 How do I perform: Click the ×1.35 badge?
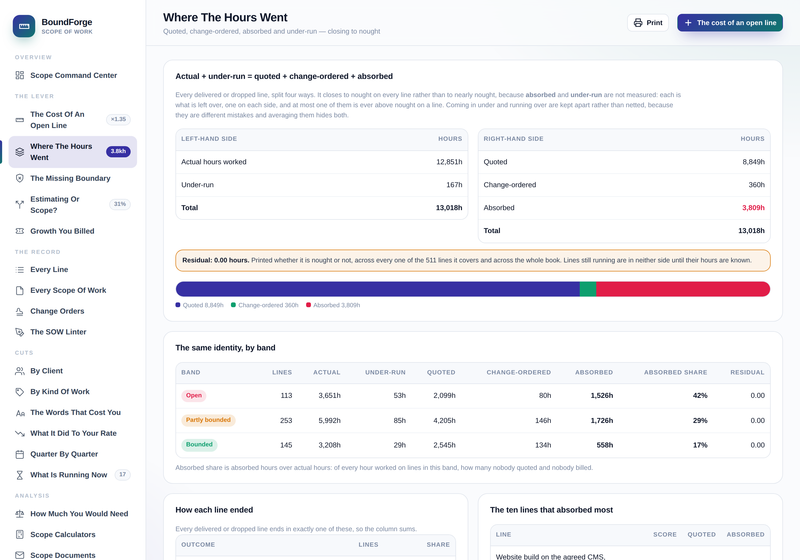coord(118,119)
